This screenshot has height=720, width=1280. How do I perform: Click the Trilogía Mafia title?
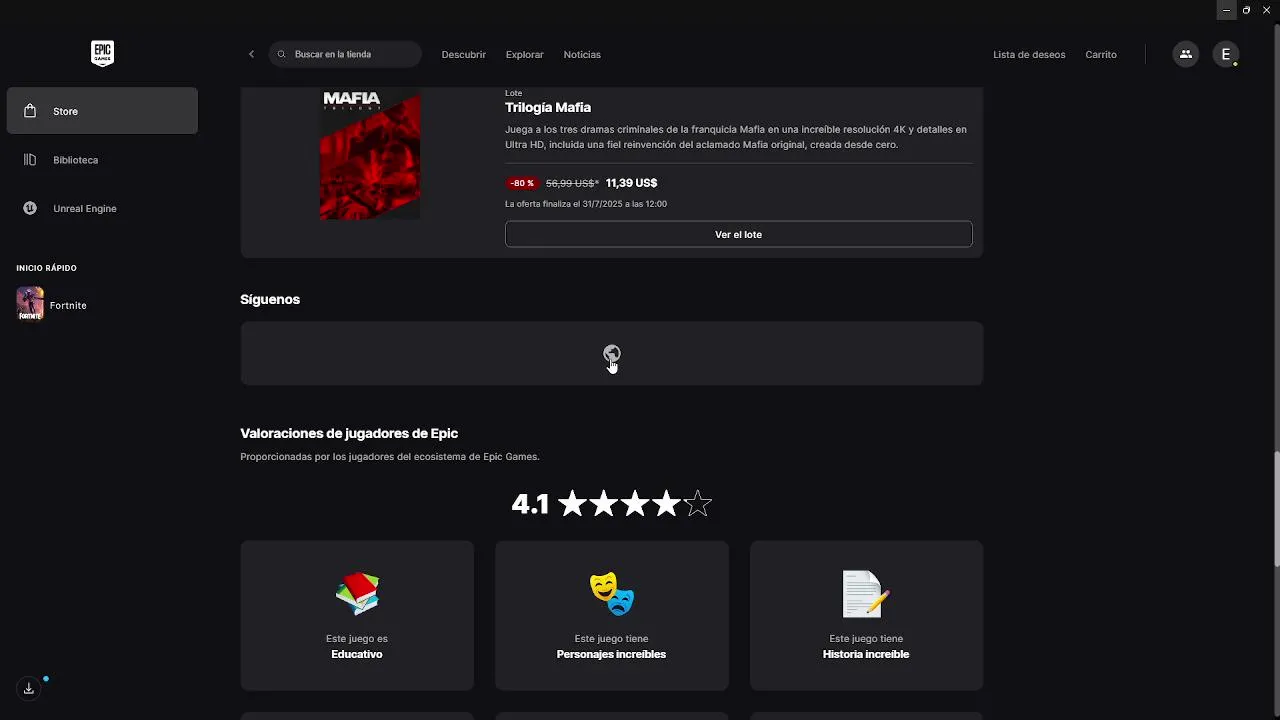tap(548, 107)
